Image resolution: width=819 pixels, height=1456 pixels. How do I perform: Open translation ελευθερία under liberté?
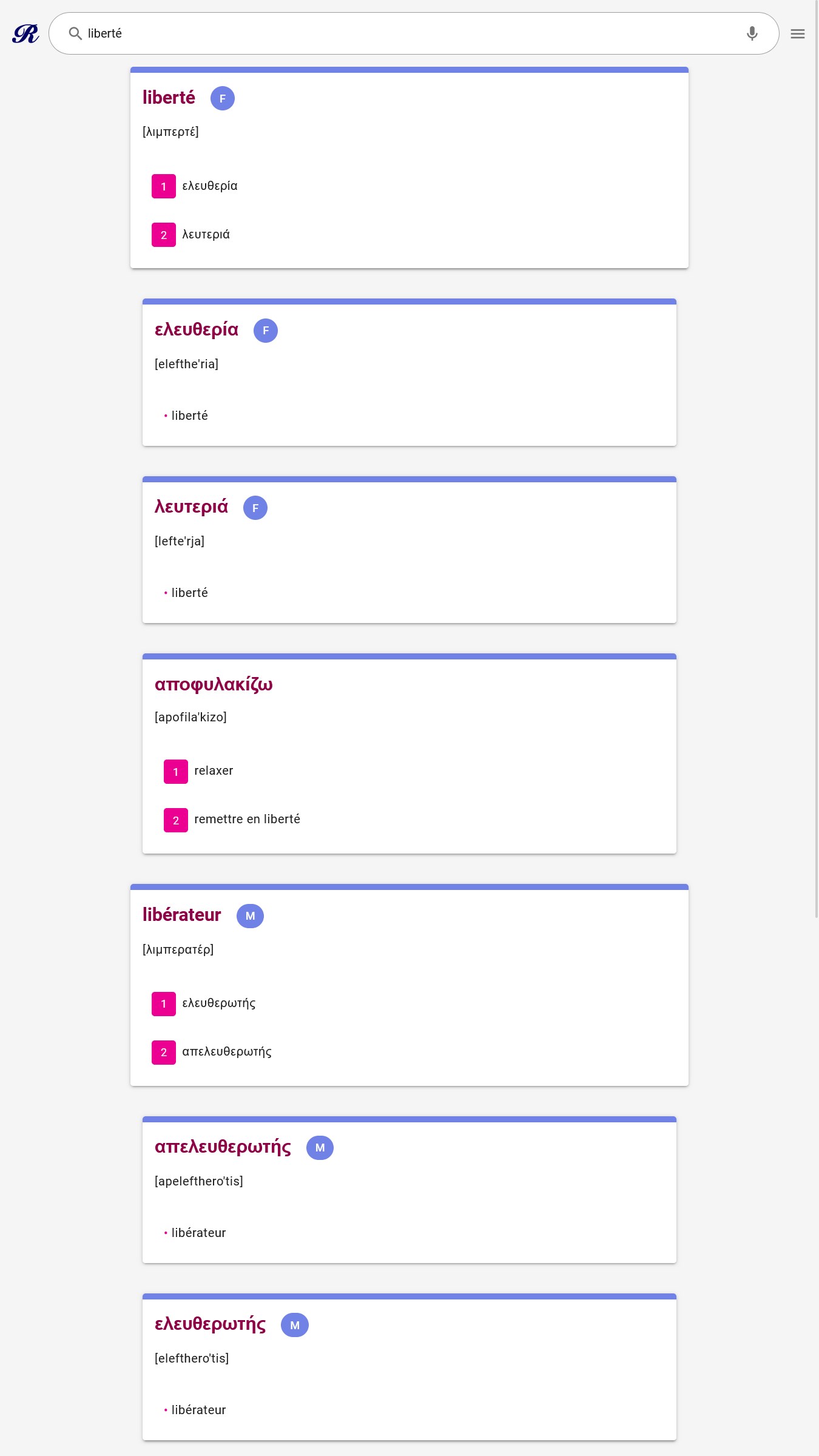click(x=210, y=186)
